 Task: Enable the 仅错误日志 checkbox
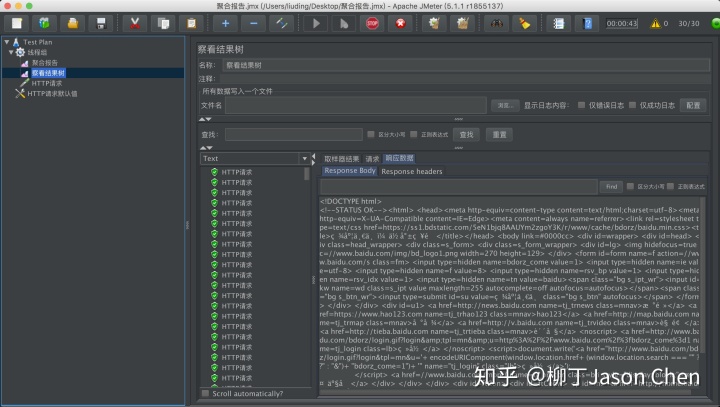(x=581, y=105)
